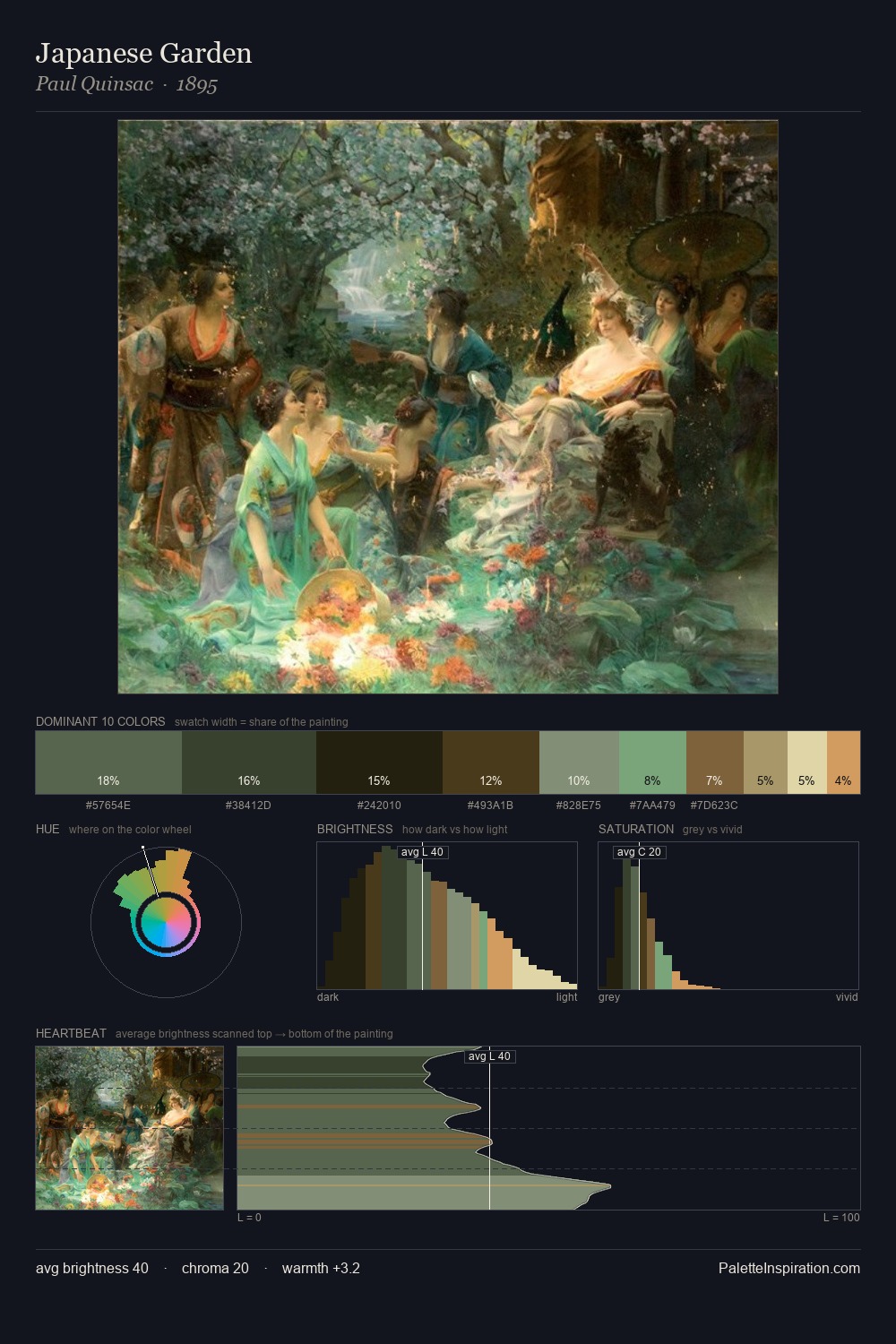Screen dimensions: 896x1344
Task: Click the brightness histogram chart
Action: [x=447, y=916]
